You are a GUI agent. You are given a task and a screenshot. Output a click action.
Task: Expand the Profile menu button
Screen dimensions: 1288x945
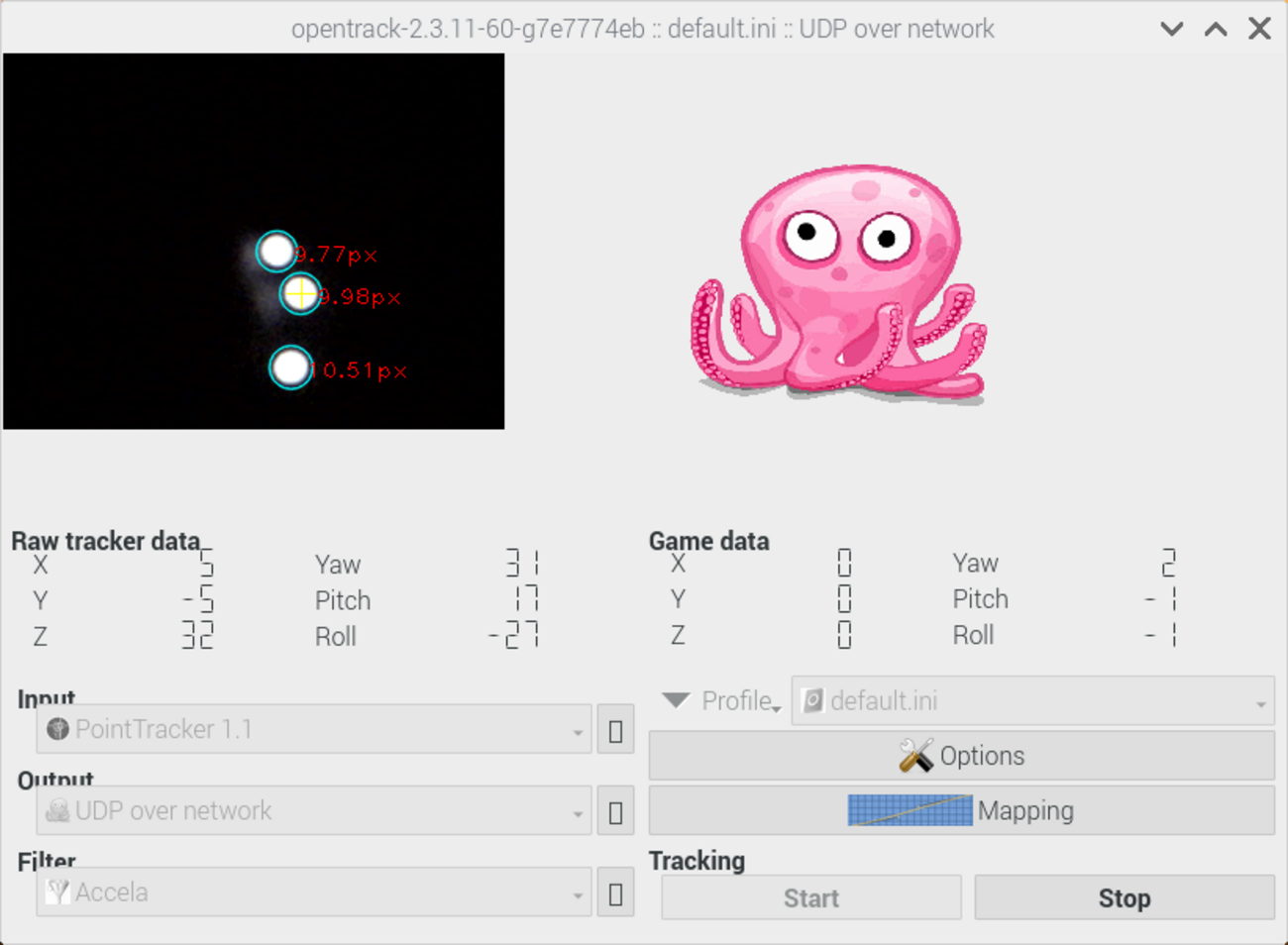(x=720, y=701)
